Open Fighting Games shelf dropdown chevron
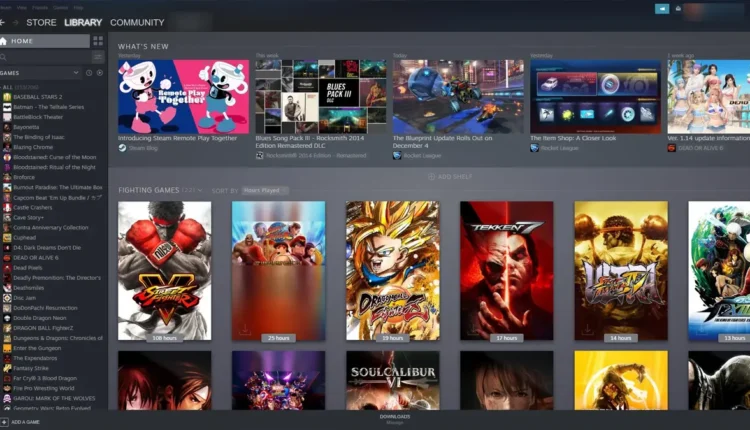This screenshot has height=430, width=750. point(199,190)
